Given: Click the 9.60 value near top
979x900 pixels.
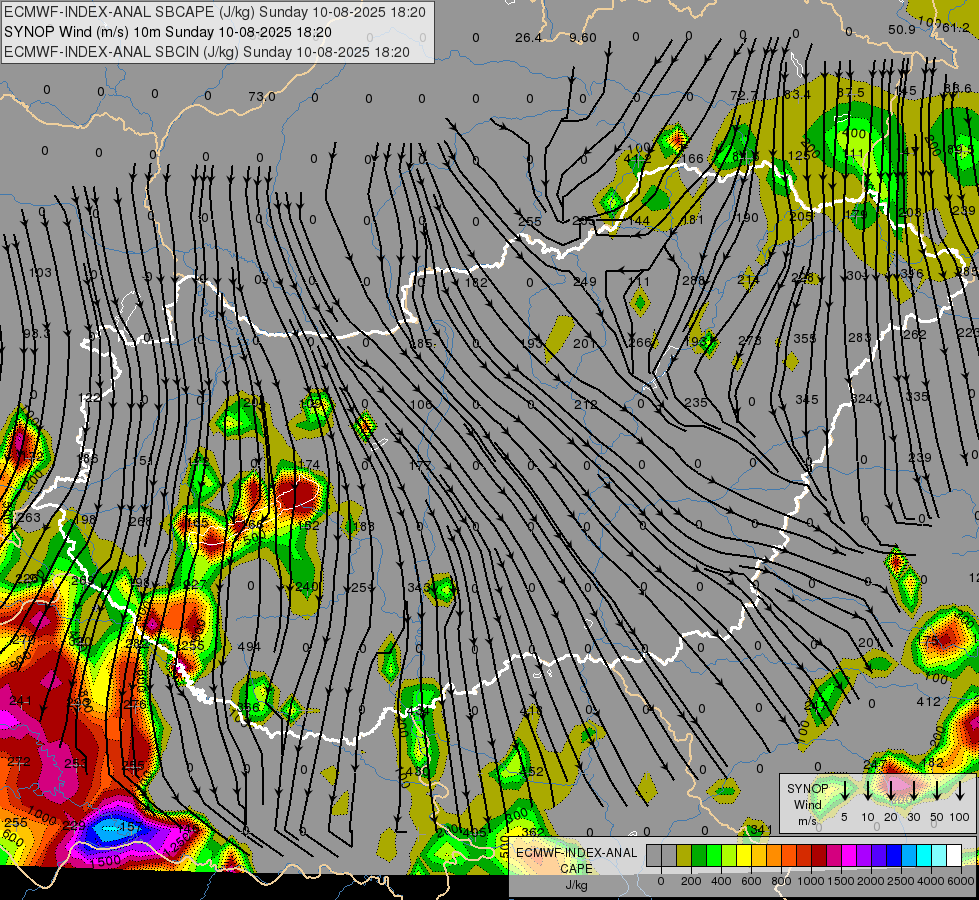Looking at the screenshot, I should pos(583,38).
